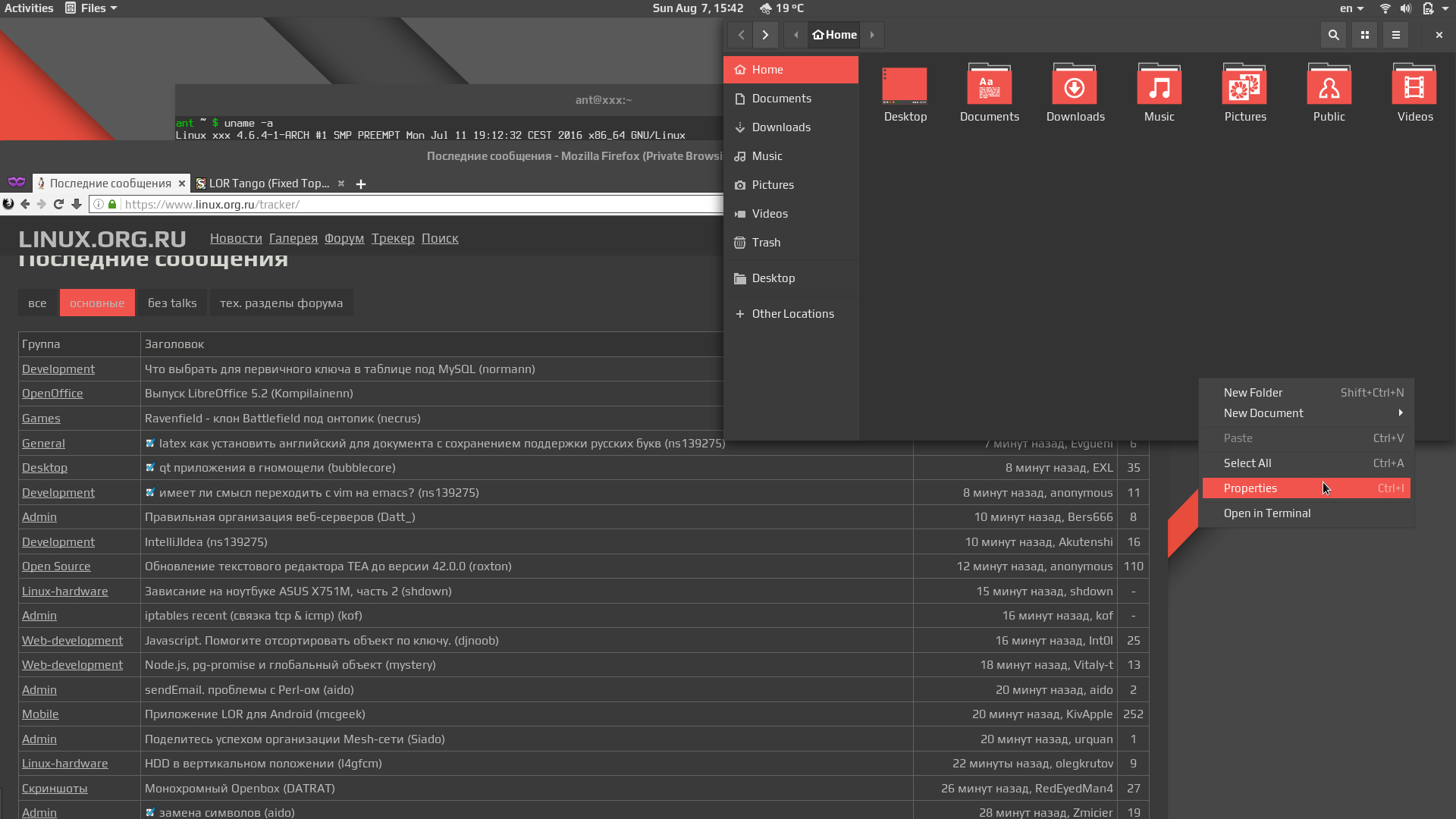Click the Files search icon
This screenshot has height=819, width=1456.
(1333, 35)
